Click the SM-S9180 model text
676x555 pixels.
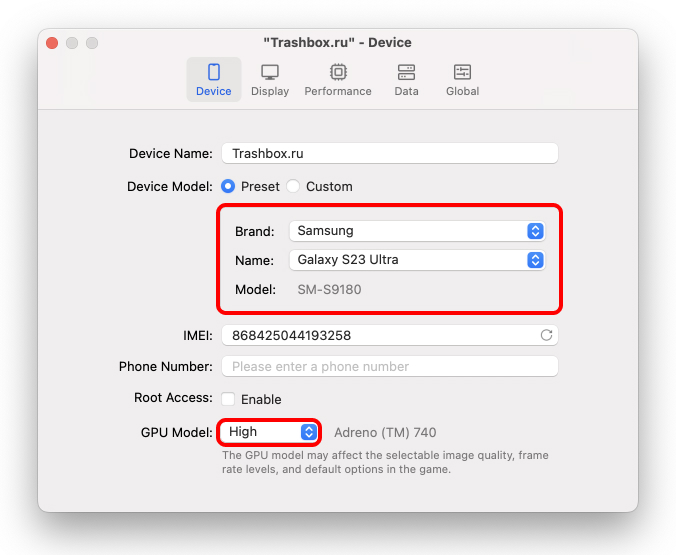click(x=329, y=289)
